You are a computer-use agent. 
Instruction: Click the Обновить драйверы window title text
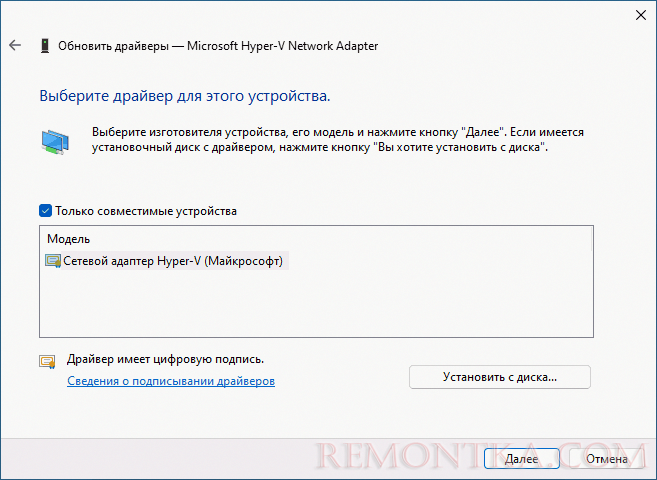(x=218, y=46)
